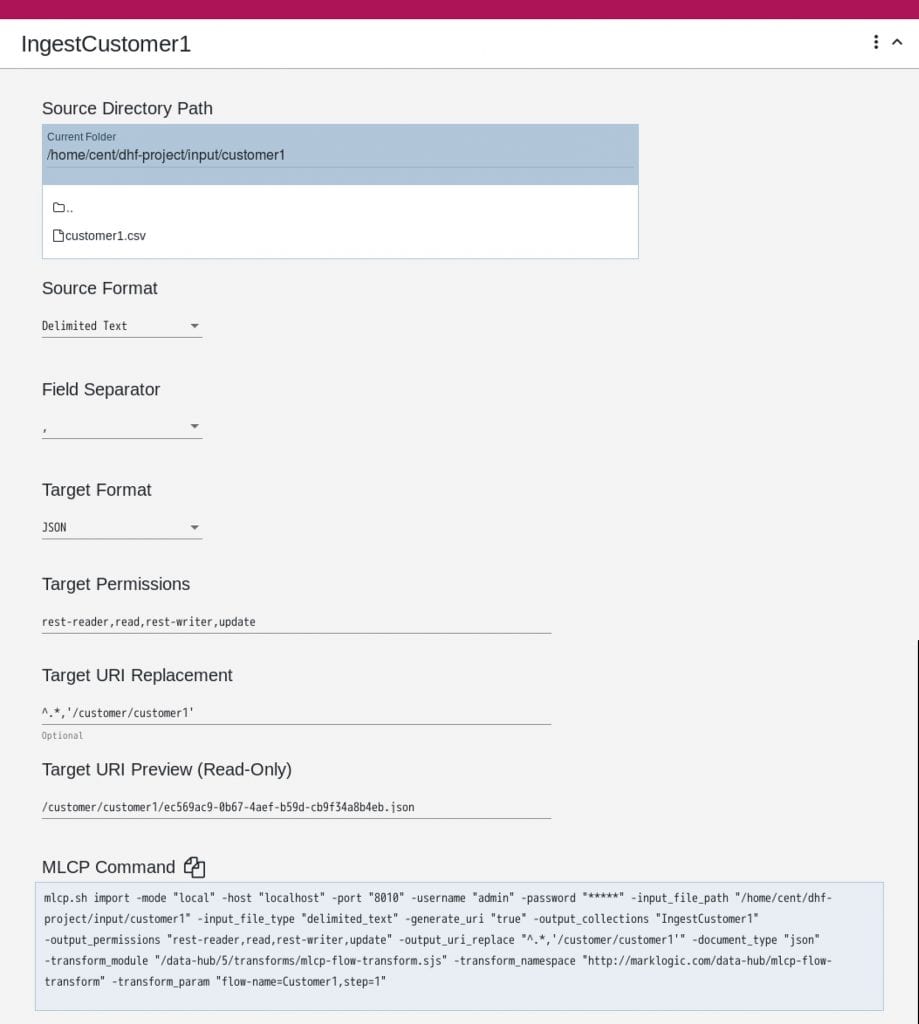Click the file icon beside customer1.csv
This screenshot has width=919, height=1024.
point(58,236)
